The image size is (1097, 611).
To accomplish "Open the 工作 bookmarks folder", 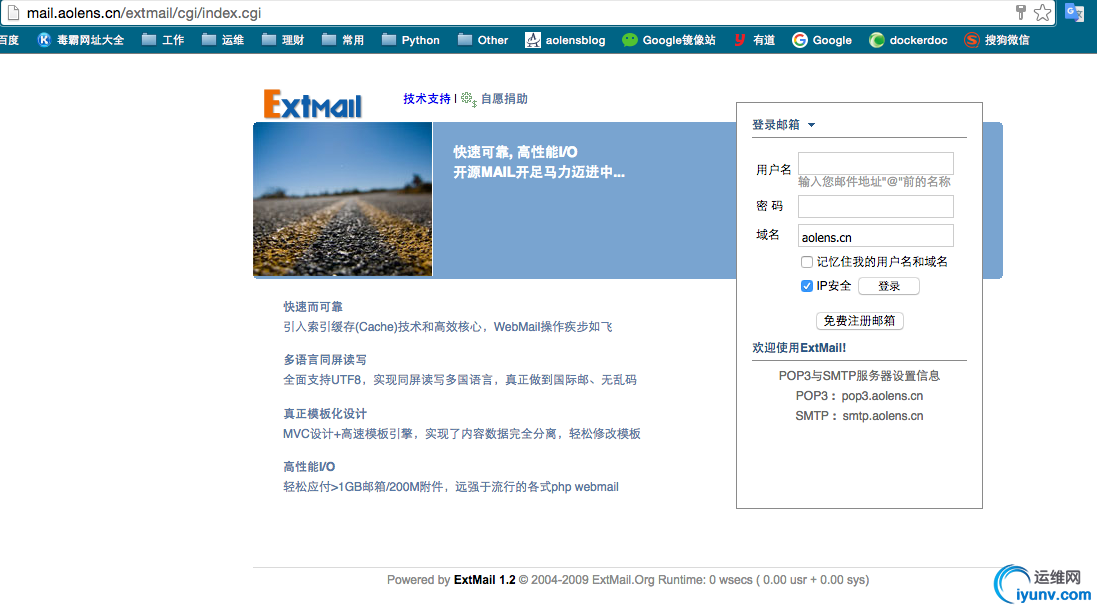I will pyautogui.click(x=163, y=40).
